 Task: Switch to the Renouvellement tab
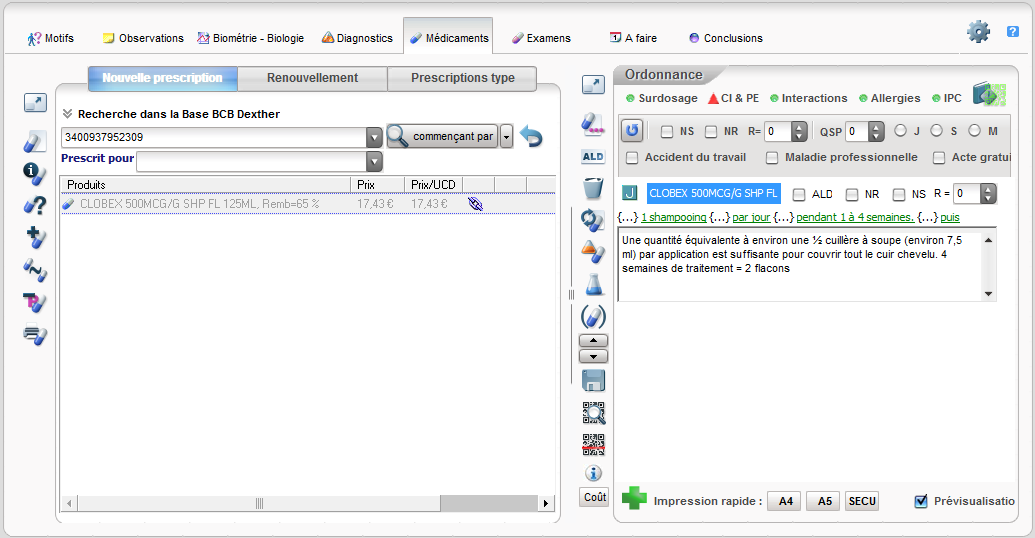point(312,78)
